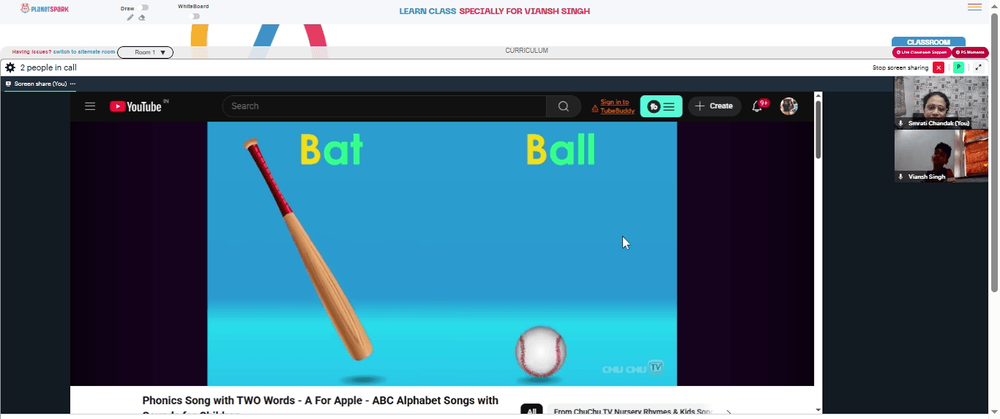Select Smrati Chandak's video tile
Image resolution: width=1000 pixels, height=419 pixels.
941,103
